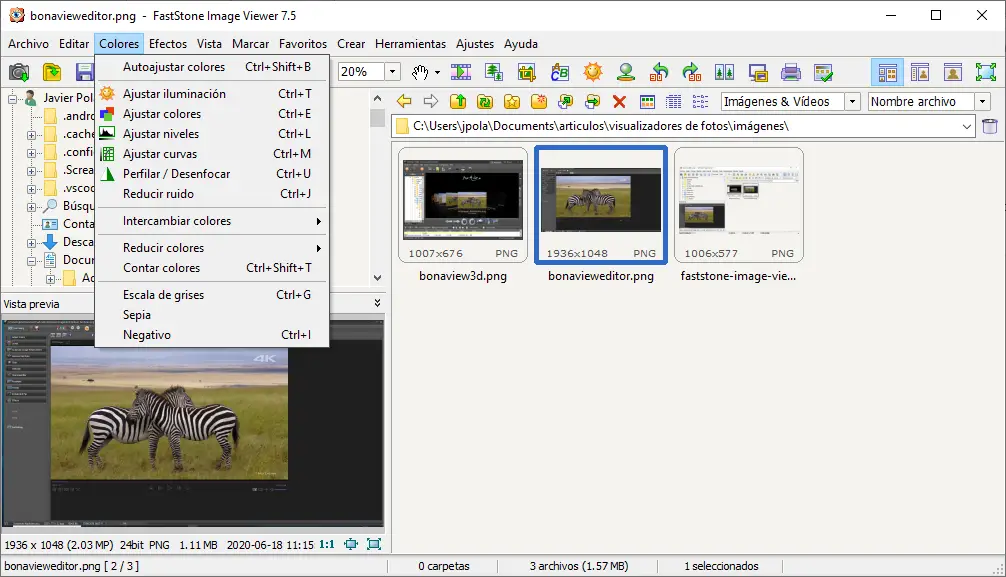
Task: Toggle the thumbnails browser layout button
Action: point(886,72)
